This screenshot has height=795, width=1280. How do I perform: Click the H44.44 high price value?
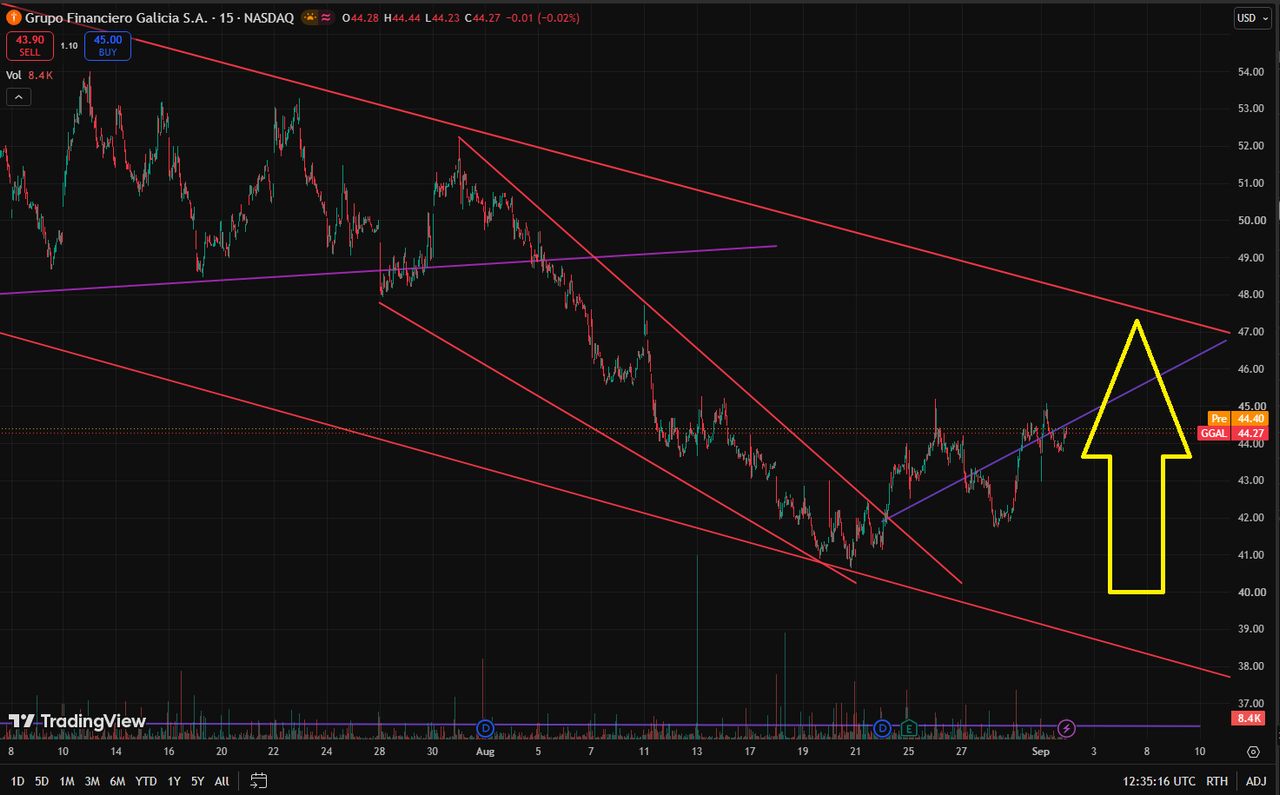[402, 18]
